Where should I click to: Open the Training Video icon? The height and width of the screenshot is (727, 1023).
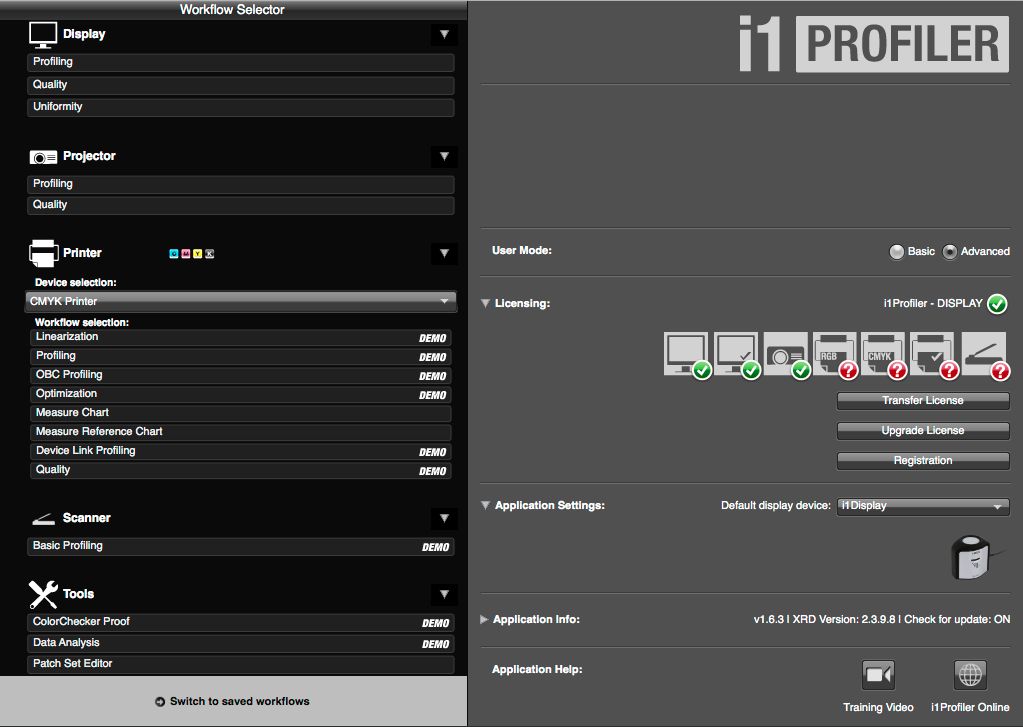(878, 675)
